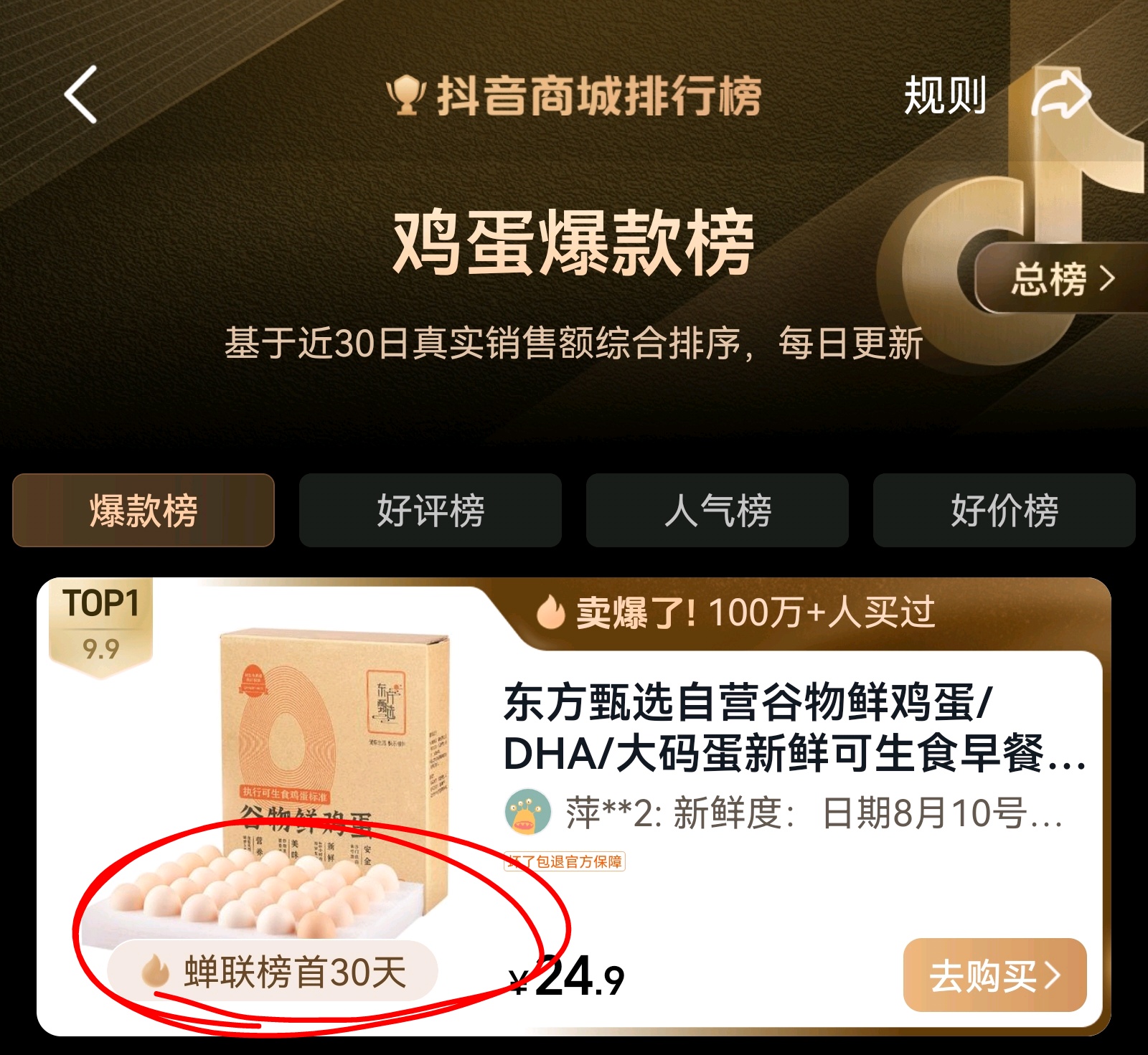Image resolution: width=1148 pixels, height=1055 pixels.
Task: Tap the TOP1 9.9 rank badge
Action: click(x=100, y=624)
